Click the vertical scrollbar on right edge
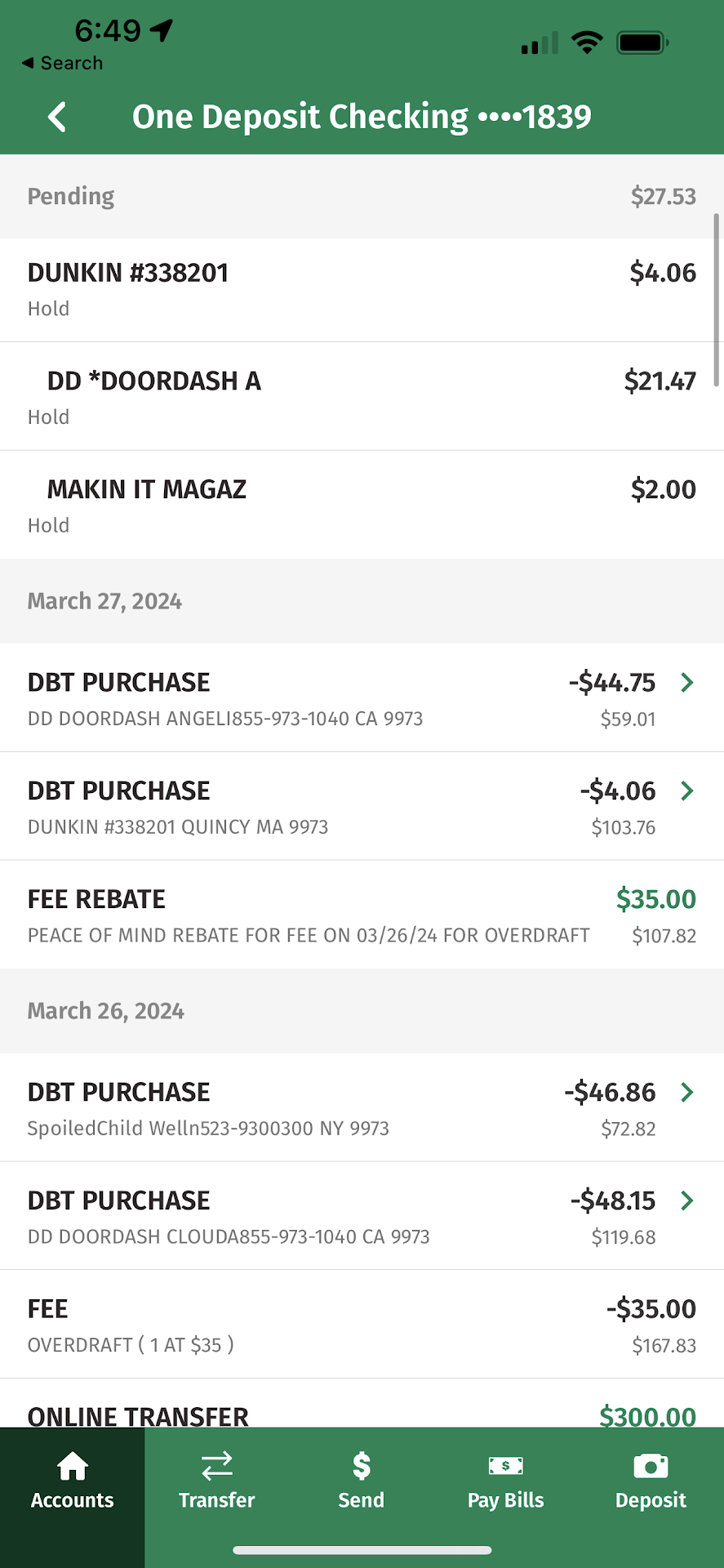Image resolution: width=724 pixels, height=1568 pixels. tap(717, 294)
